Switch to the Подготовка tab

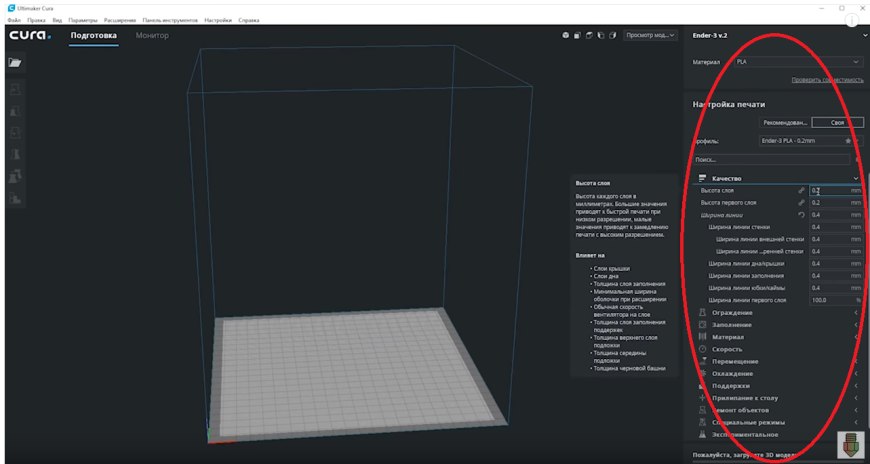click(94, 36)
